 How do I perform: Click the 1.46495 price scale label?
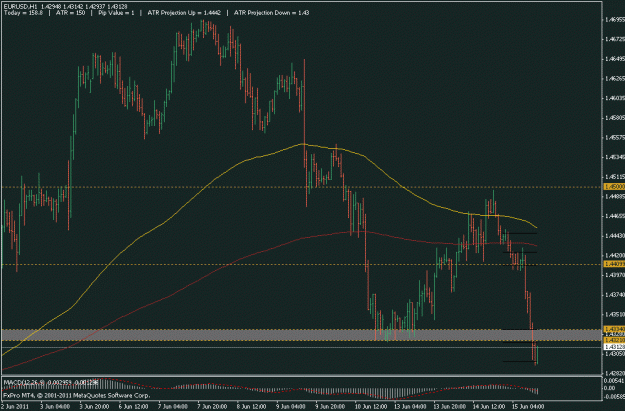tap(615, 59)
